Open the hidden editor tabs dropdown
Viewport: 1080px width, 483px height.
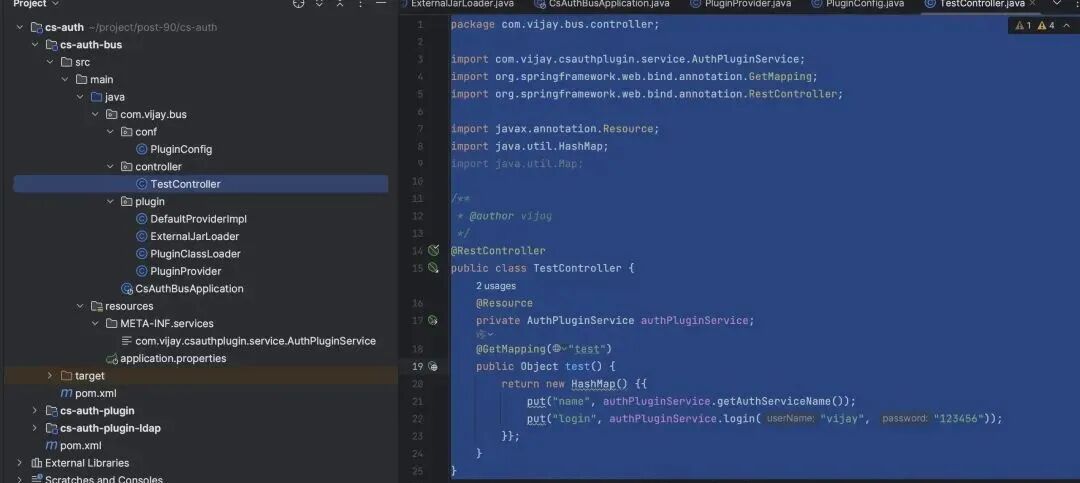tap(1057, 3)
